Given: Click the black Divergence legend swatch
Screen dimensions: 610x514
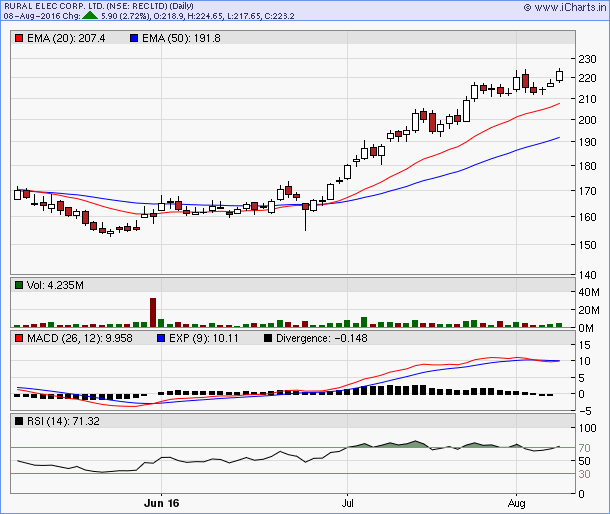Looking at the screenshot, I should coord(268,338).
